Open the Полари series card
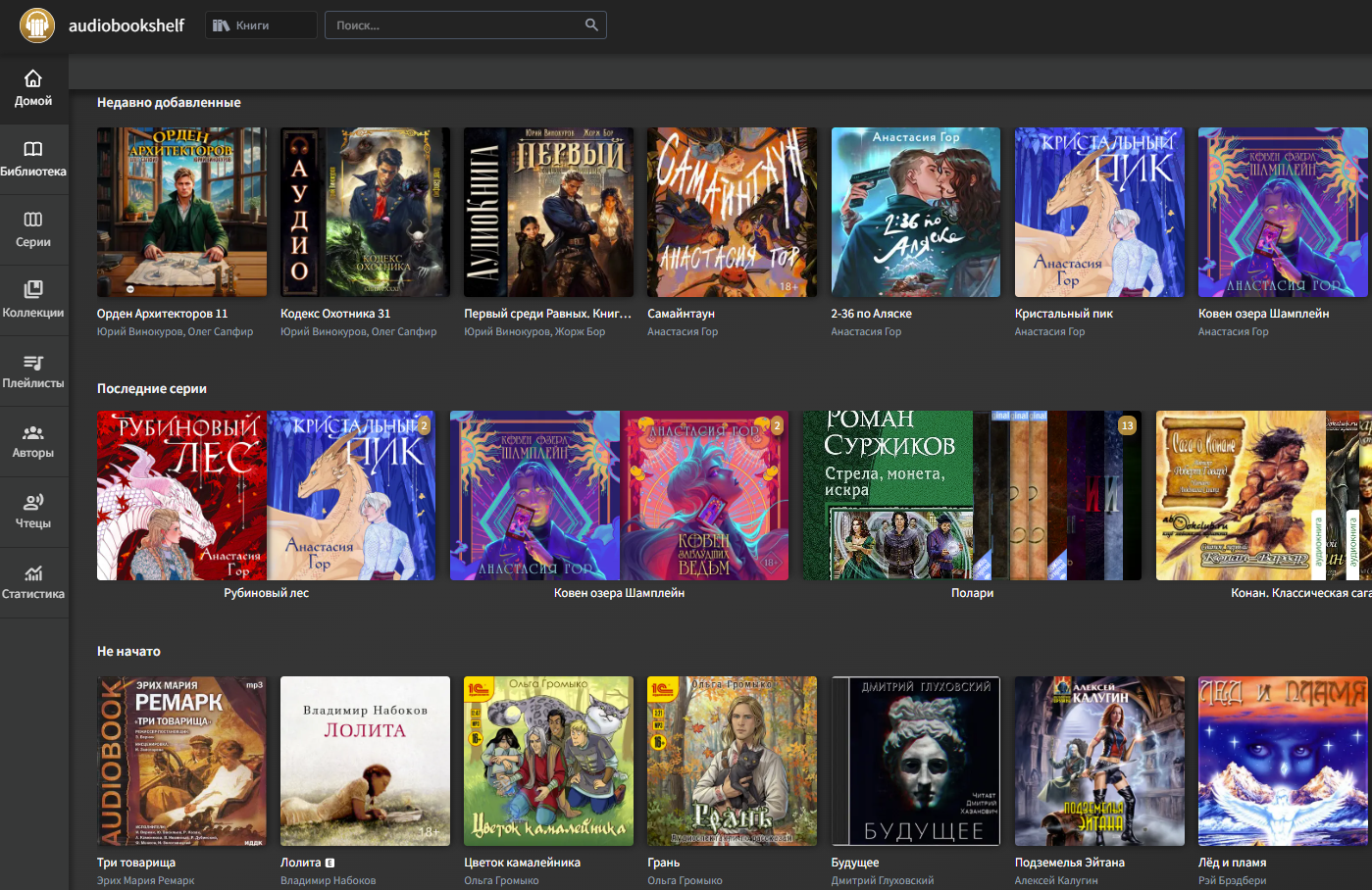 click(x=972, y=496)
